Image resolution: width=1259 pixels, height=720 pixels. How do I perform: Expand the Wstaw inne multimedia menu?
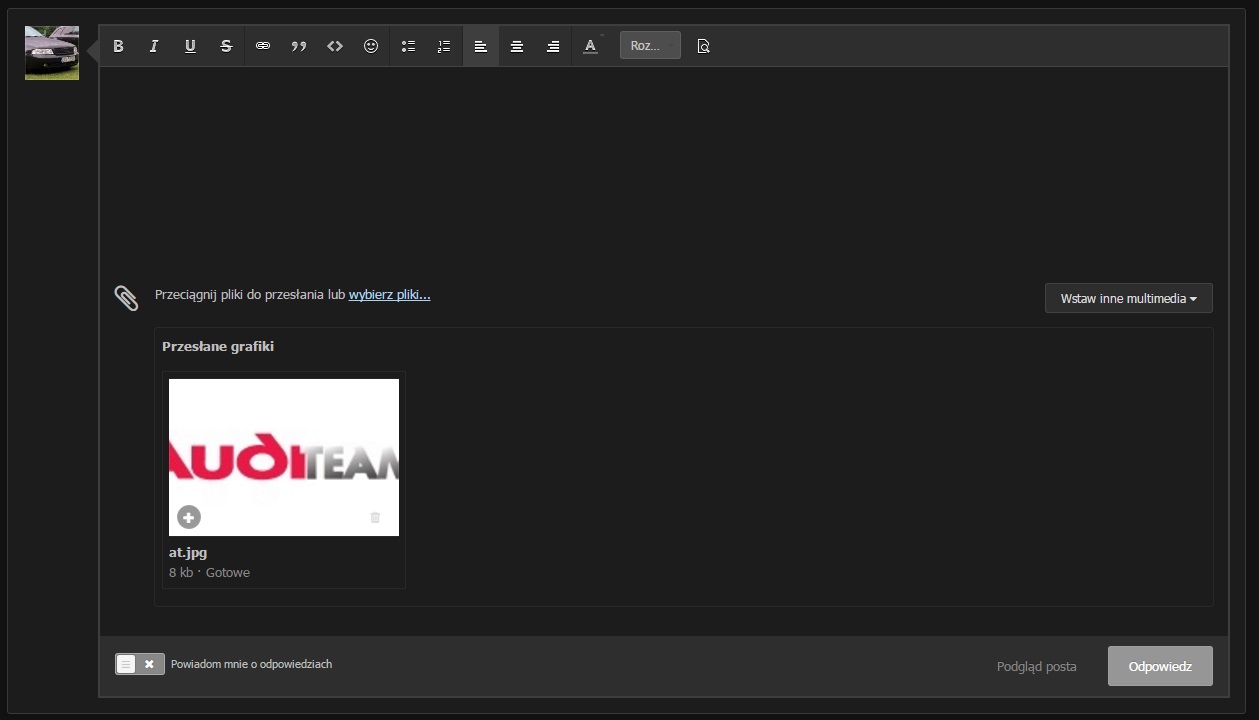point(1128,298)
